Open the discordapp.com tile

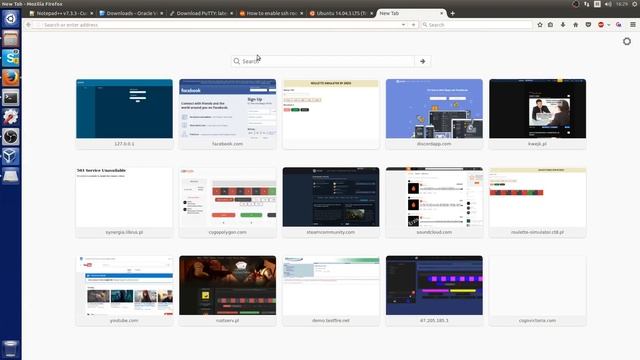[434, 114]
